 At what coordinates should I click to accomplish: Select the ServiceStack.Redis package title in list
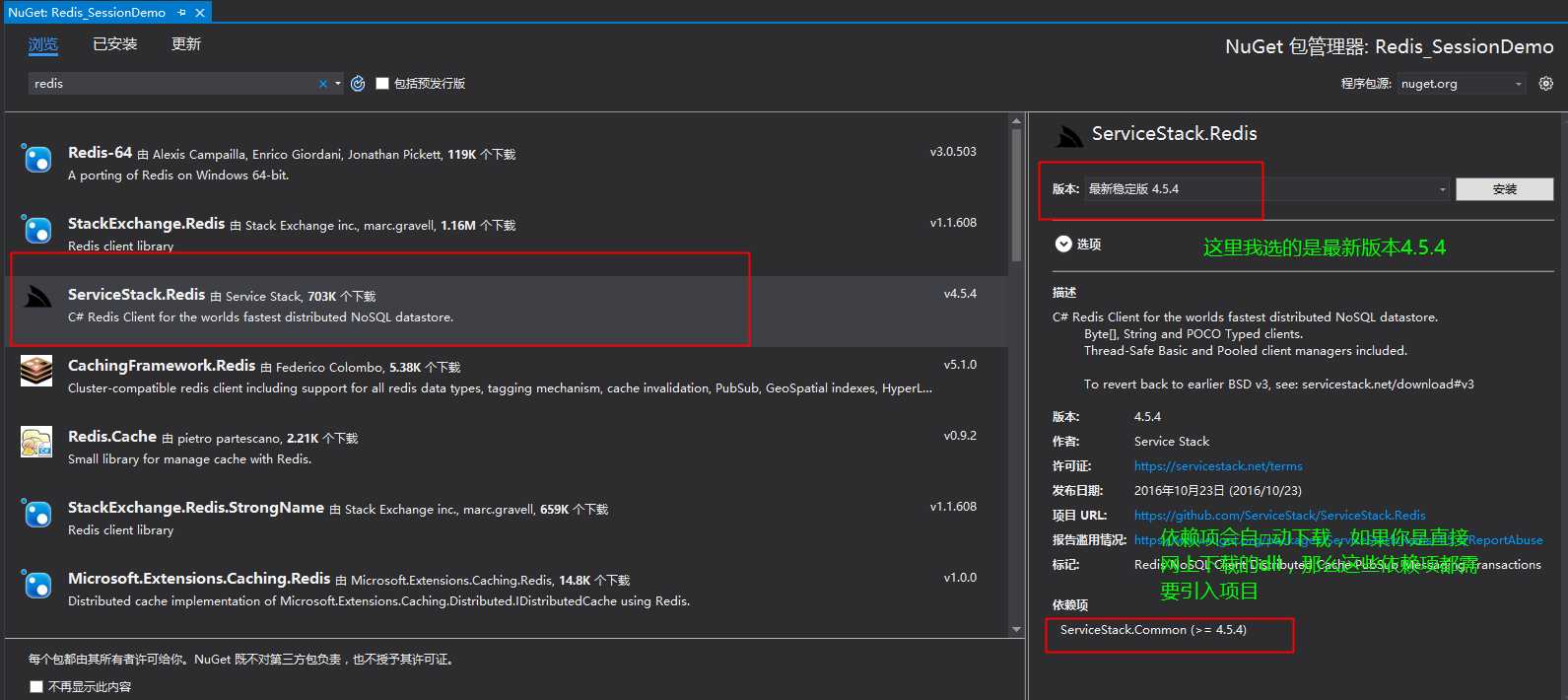[136, 295]
